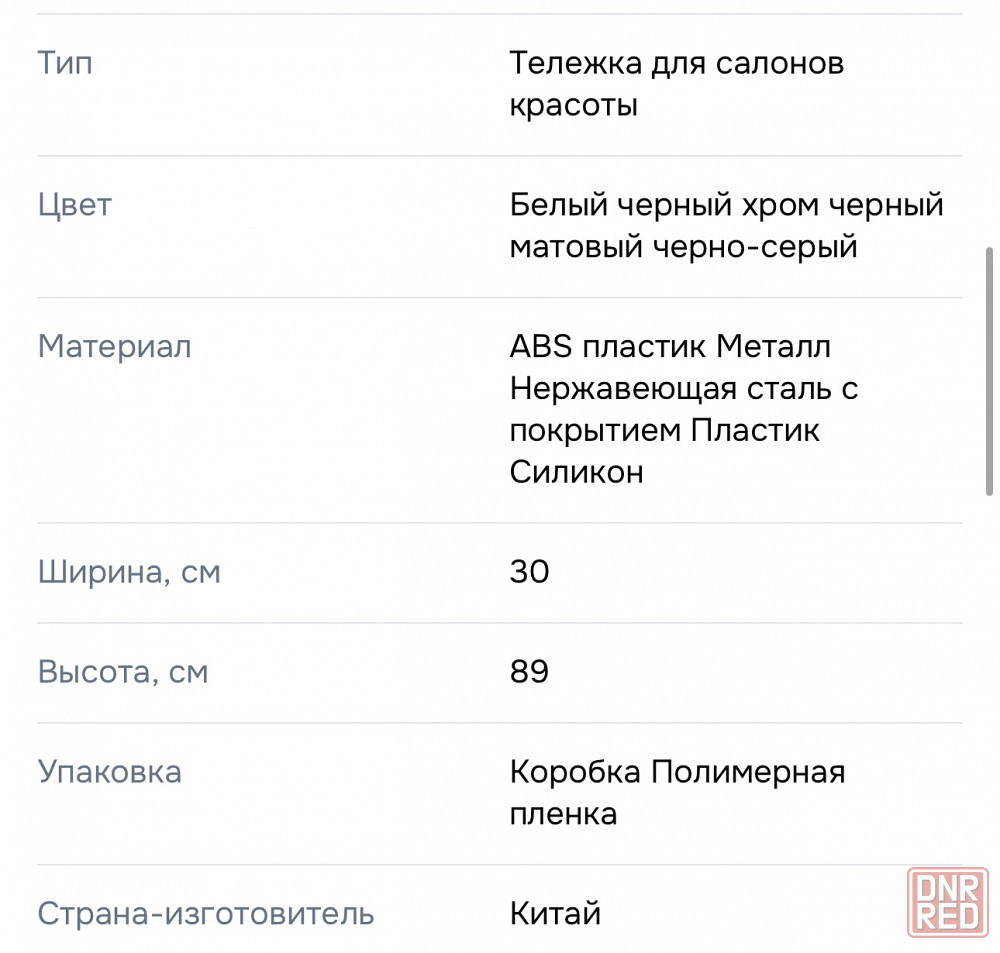Click the "Силикон" material text

click(576, 472)
